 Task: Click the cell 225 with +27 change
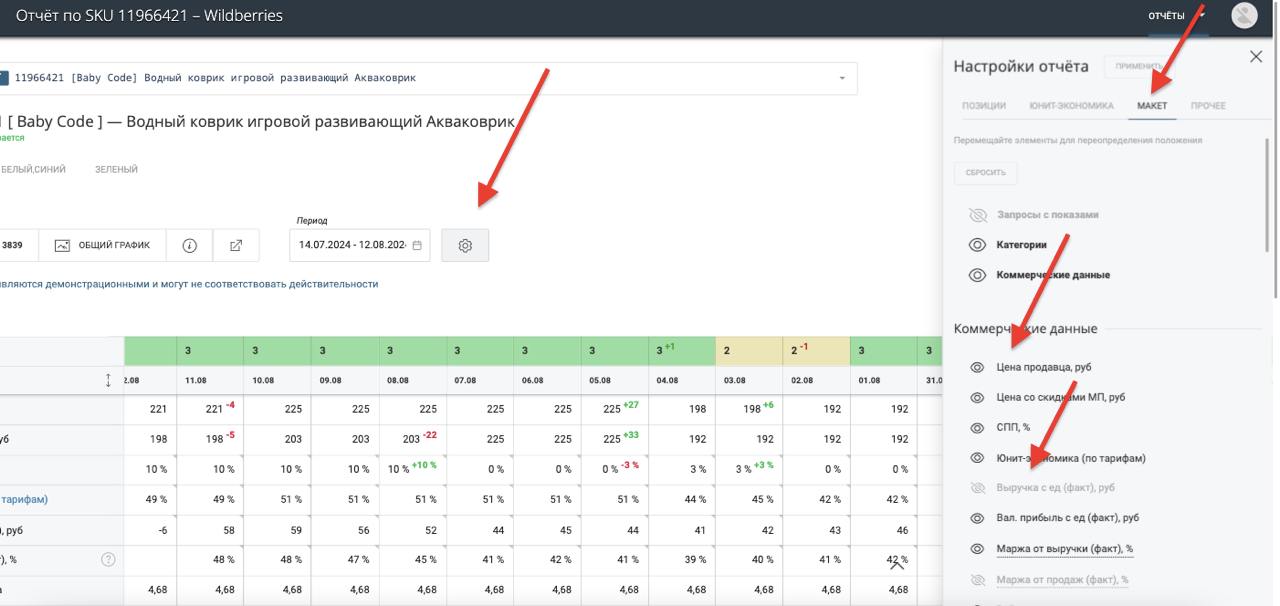tap(615, 409)
